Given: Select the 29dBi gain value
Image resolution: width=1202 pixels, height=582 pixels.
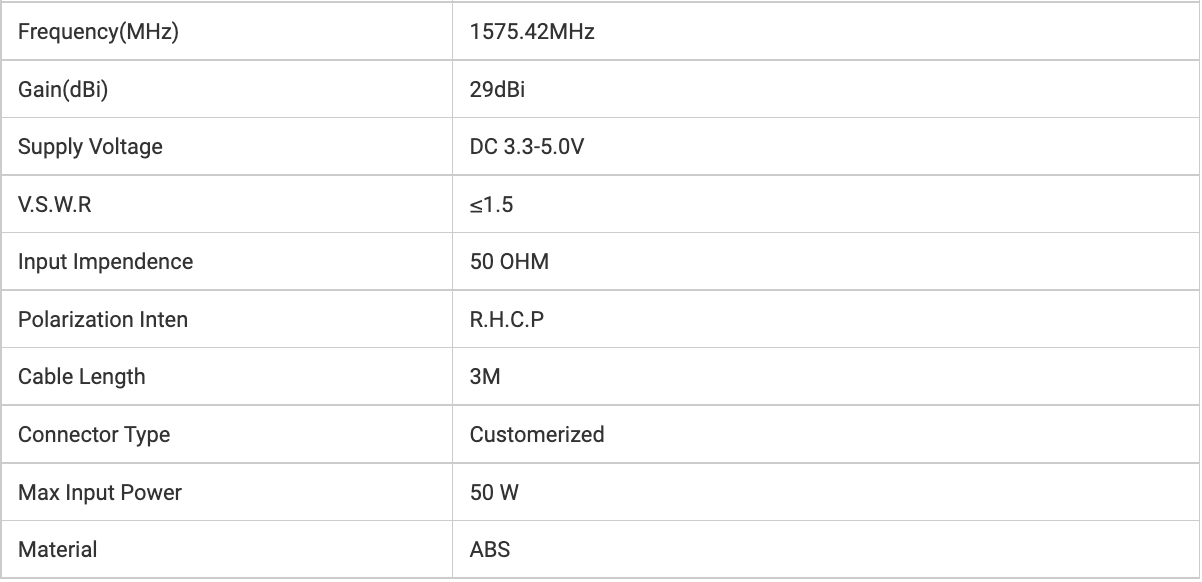Looking at the screenshot, I should tap(497, 89).
